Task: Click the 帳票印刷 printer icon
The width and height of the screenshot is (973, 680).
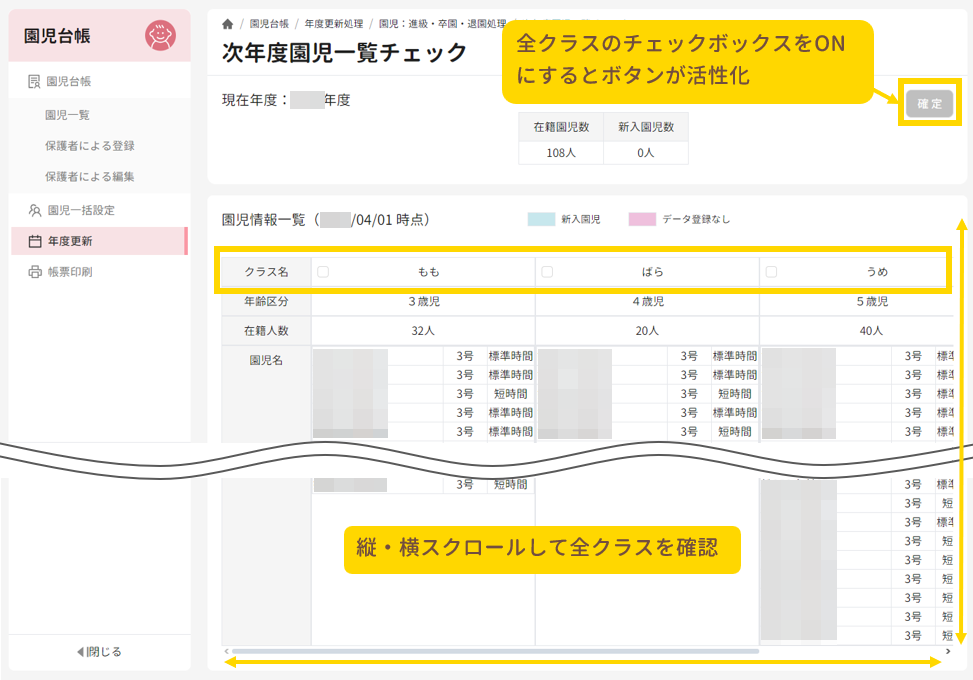Action: pos(34,272)
